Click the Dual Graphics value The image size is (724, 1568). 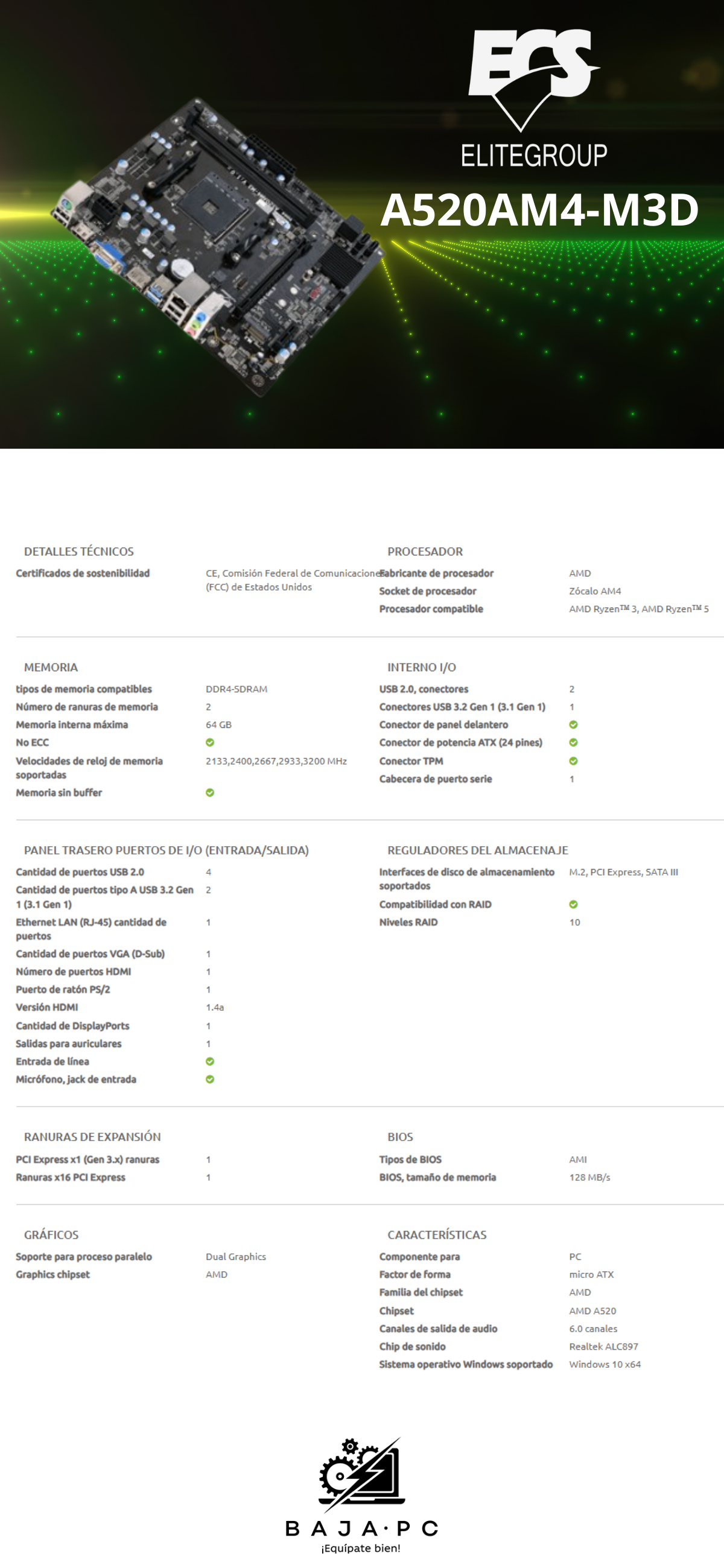coord(236,1257)
